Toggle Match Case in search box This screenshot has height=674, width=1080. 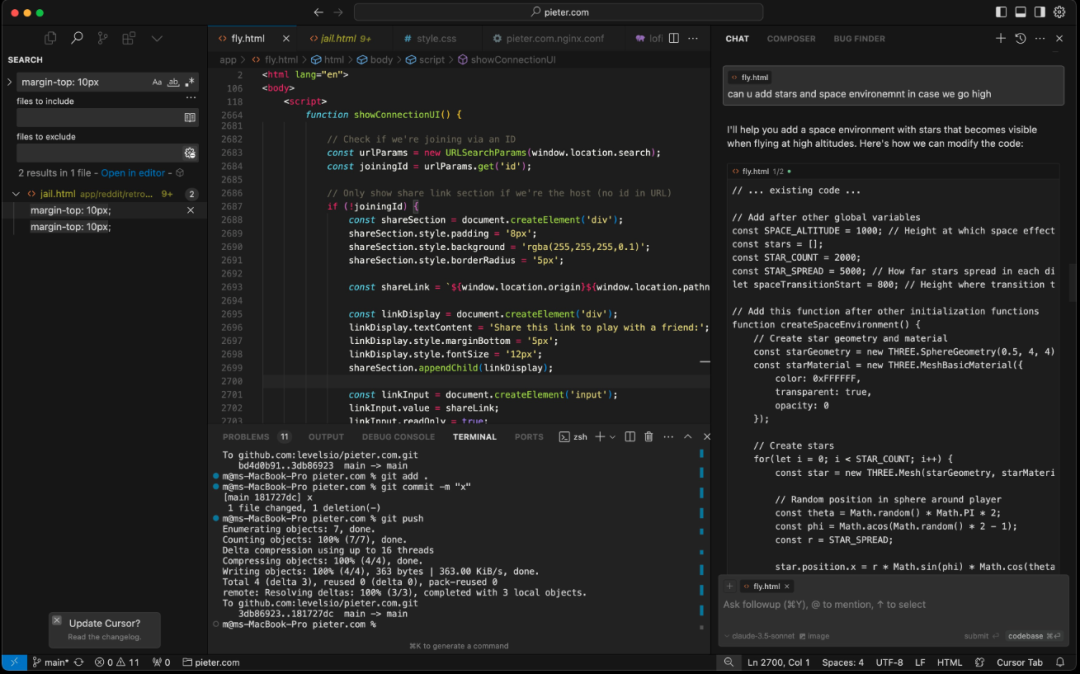[157, 82]
